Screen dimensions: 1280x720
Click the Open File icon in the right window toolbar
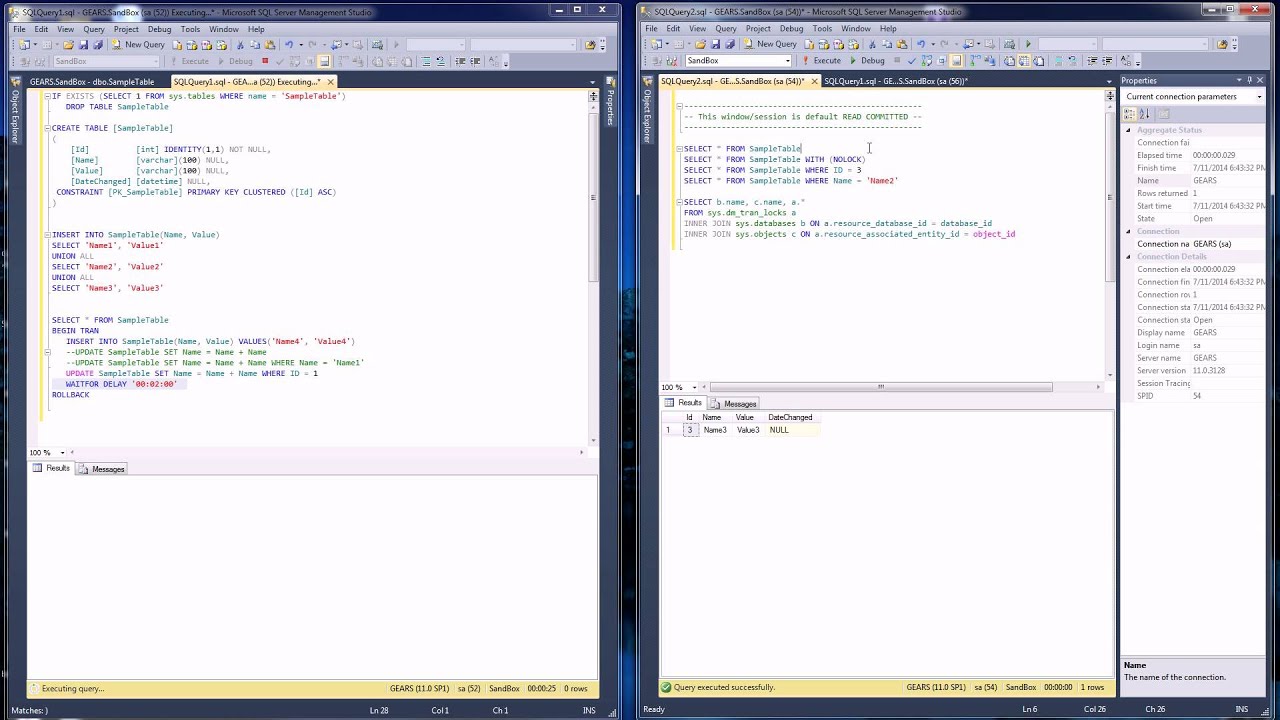(x=700, y=44)
